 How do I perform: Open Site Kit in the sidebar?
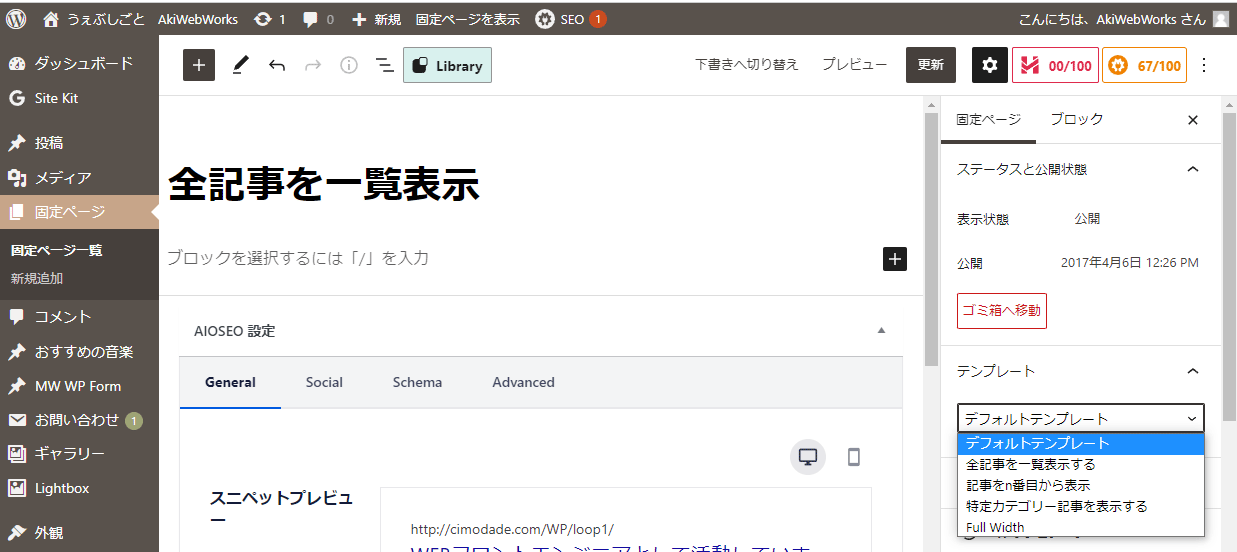[x=79, y=98]
